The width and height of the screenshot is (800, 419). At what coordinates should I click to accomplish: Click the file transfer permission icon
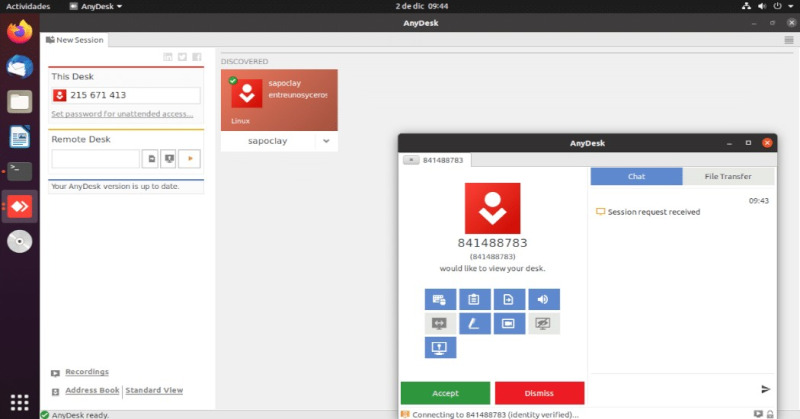pos(508,299)
